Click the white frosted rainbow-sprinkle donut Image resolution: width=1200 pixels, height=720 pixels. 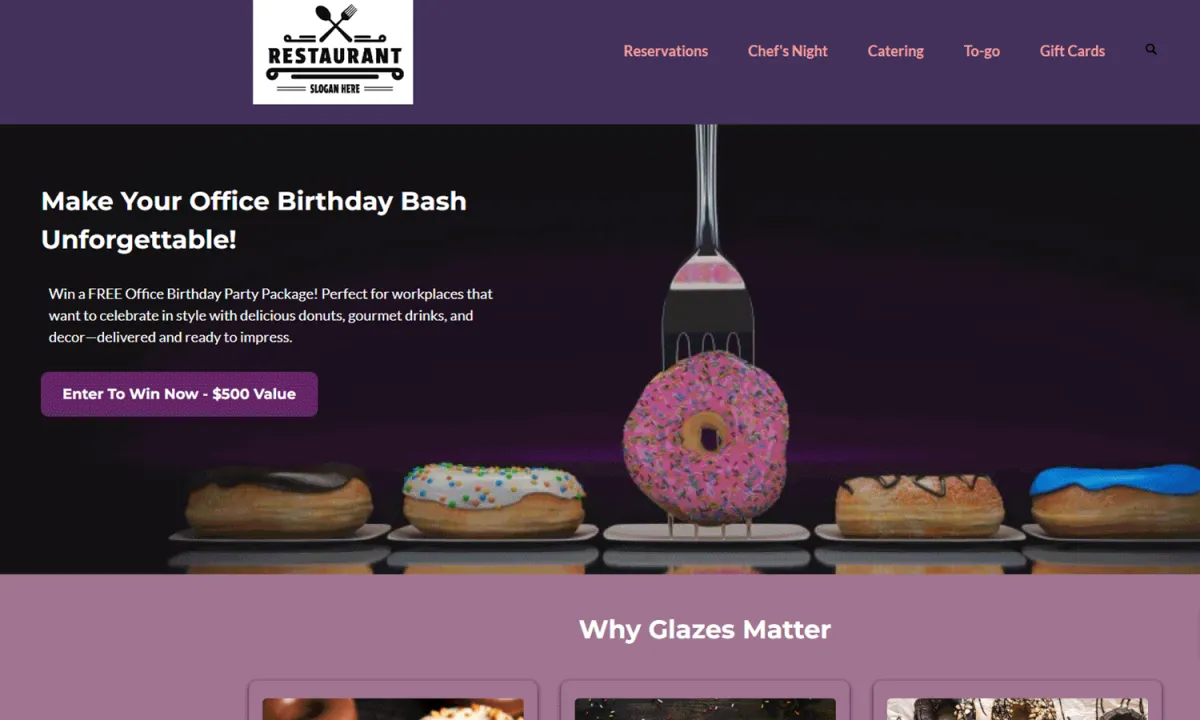[494, 500]
